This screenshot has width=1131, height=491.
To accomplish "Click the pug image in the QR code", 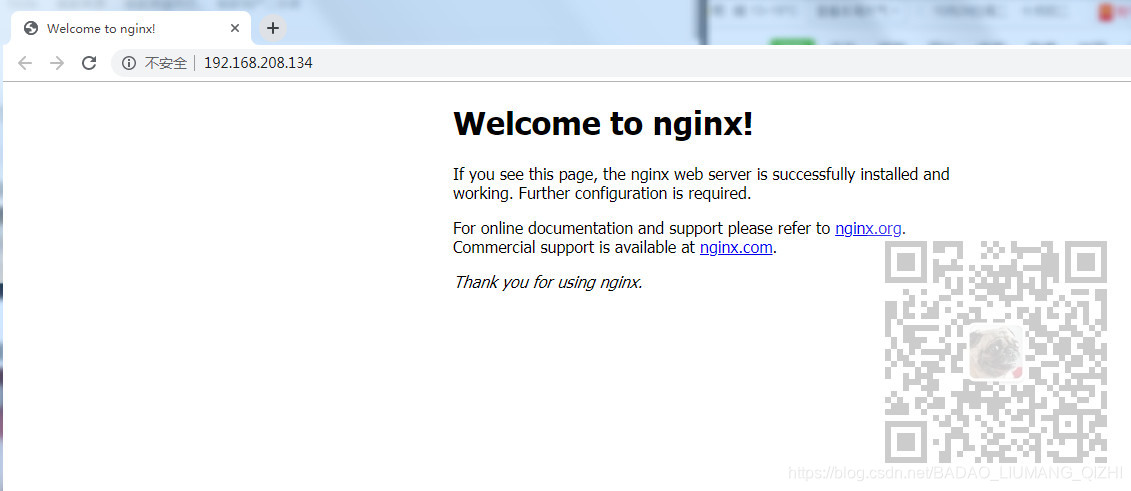I will [995, 352].
